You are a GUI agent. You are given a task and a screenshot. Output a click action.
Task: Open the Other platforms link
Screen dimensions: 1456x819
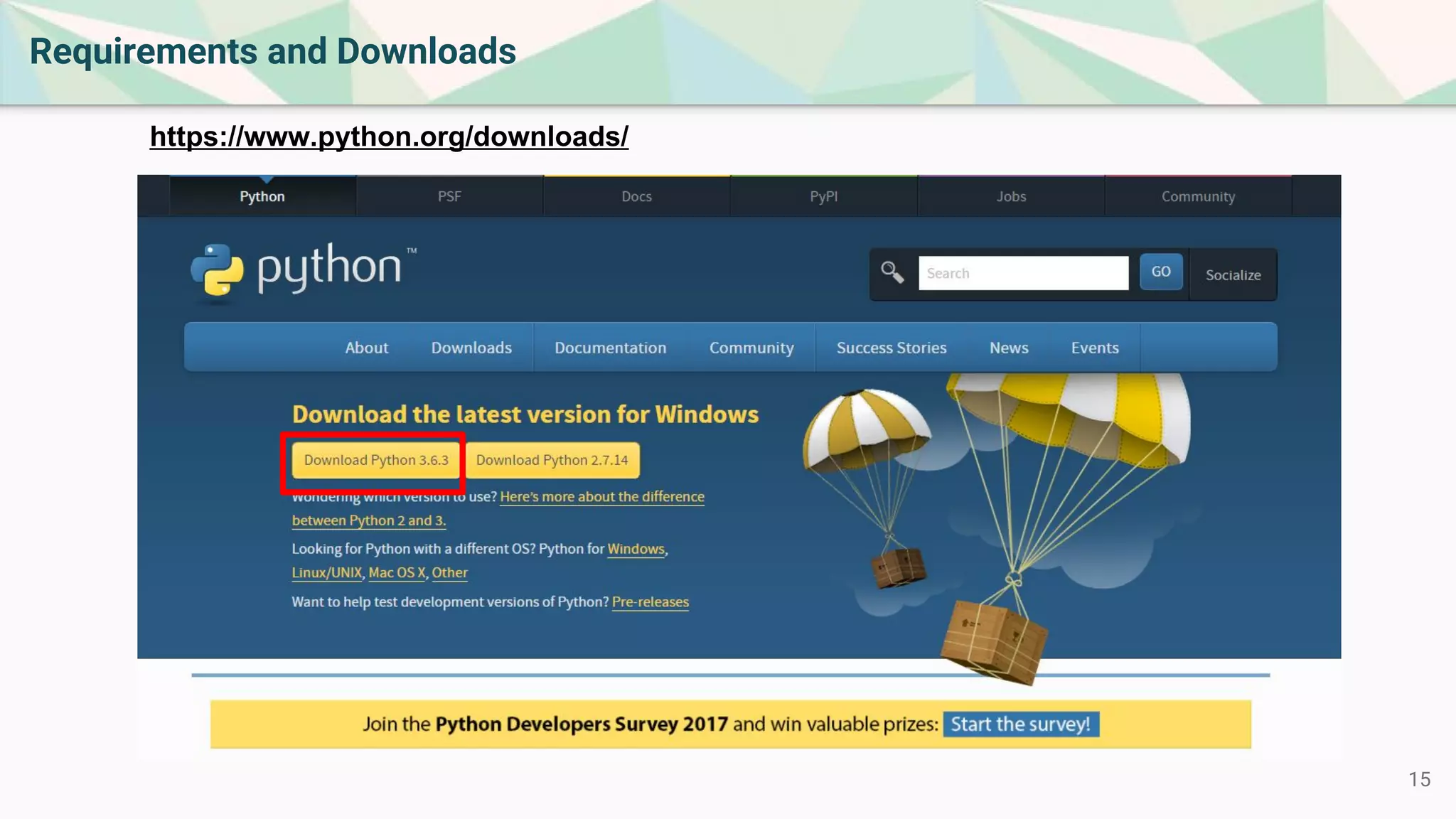coord(450,572)
